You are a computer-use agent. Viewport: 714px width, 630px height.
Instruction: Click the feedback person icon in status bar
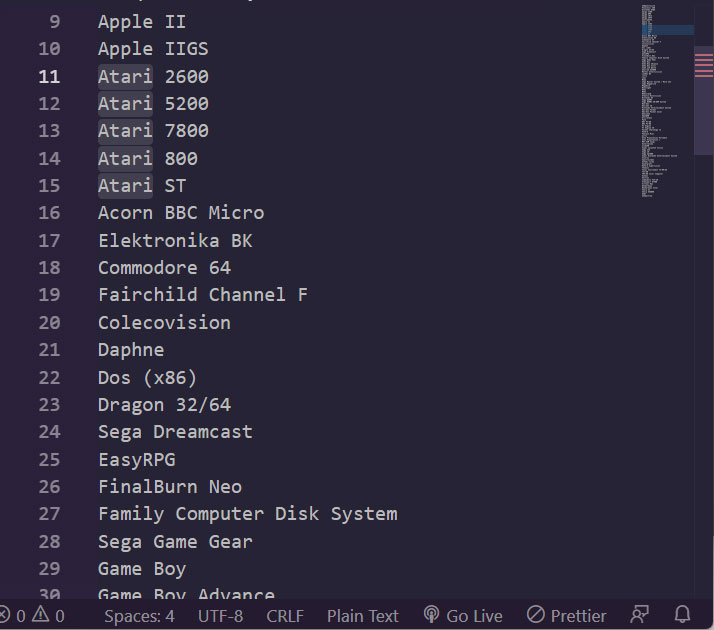tap(639, 615)
